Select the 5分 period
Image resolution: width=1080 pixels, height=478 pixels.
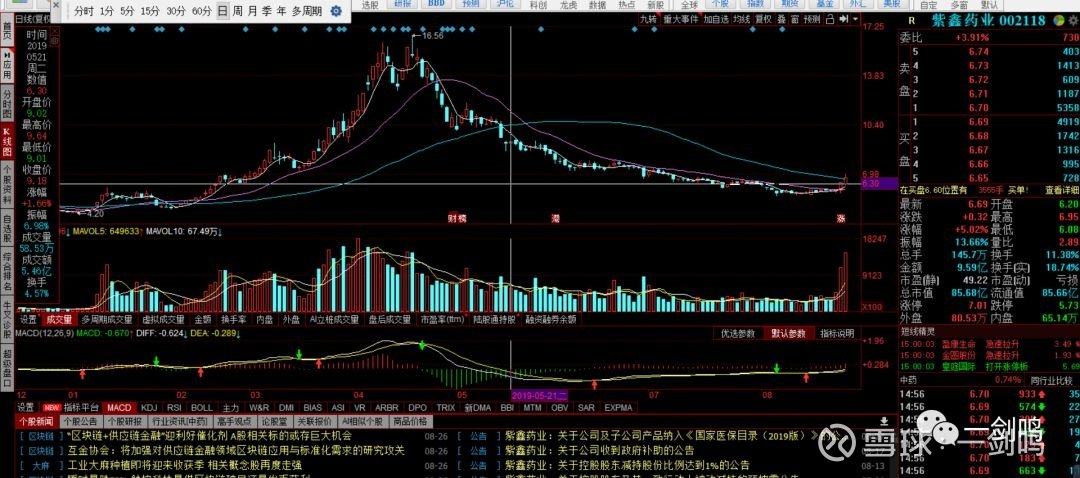pos(127,11)
